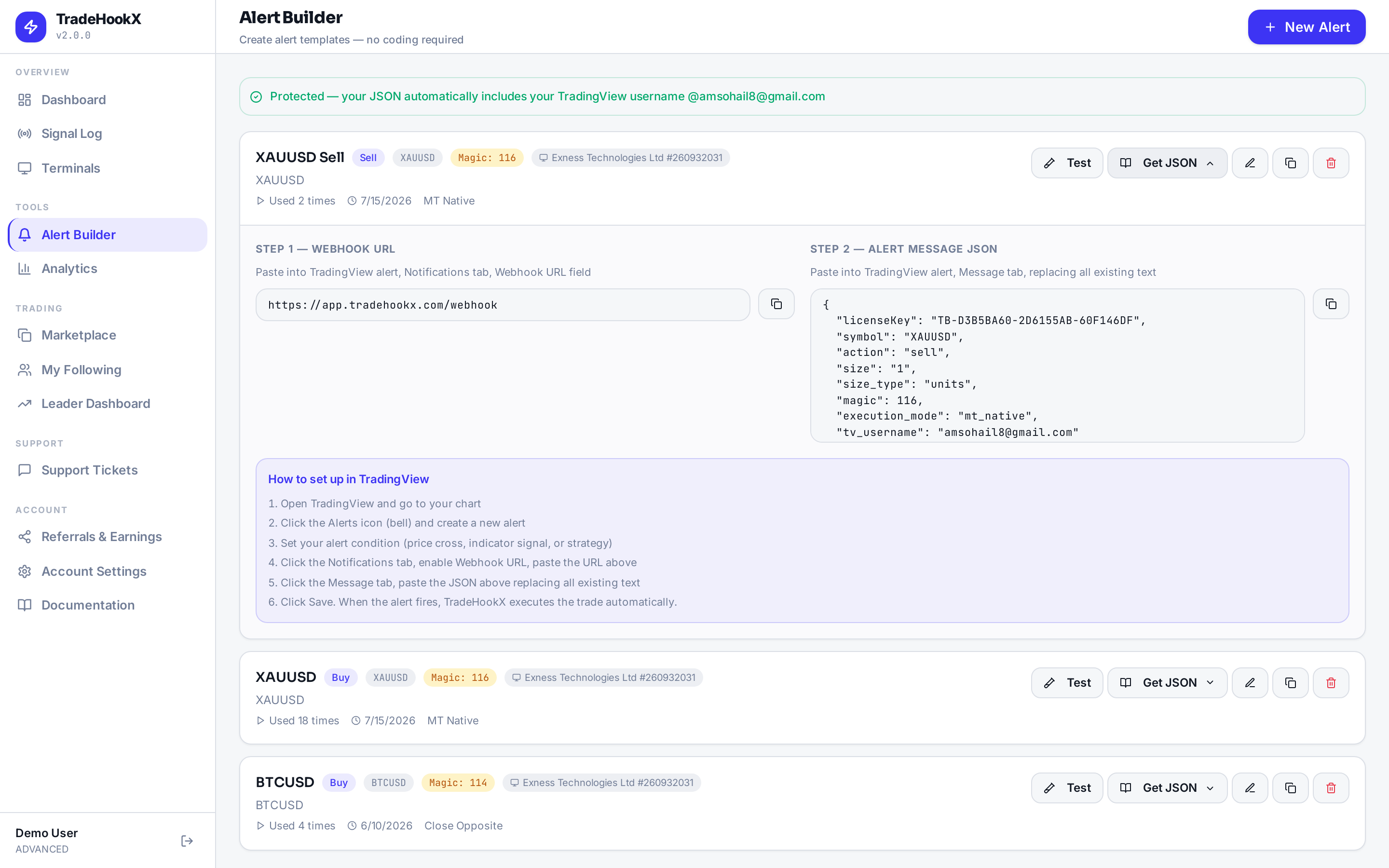This screenshot has height=868, width=1389.
Task: Copy the alert message JSON
Action: pyautogui.click(x=1331, y=304)
